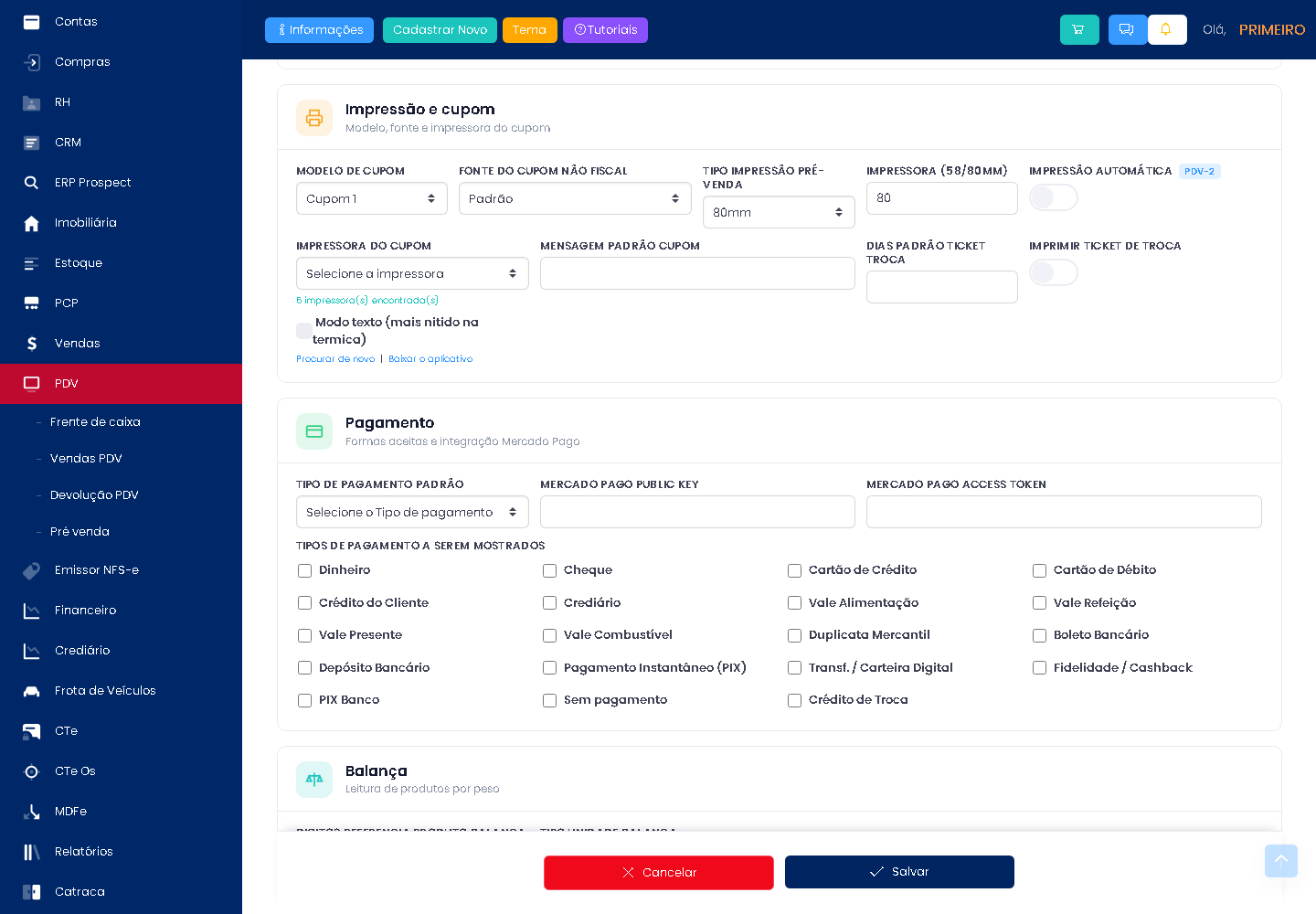Click the RH sidebar icon
This screenshot has width=1316, height=914.
click(x=31, y=102)
